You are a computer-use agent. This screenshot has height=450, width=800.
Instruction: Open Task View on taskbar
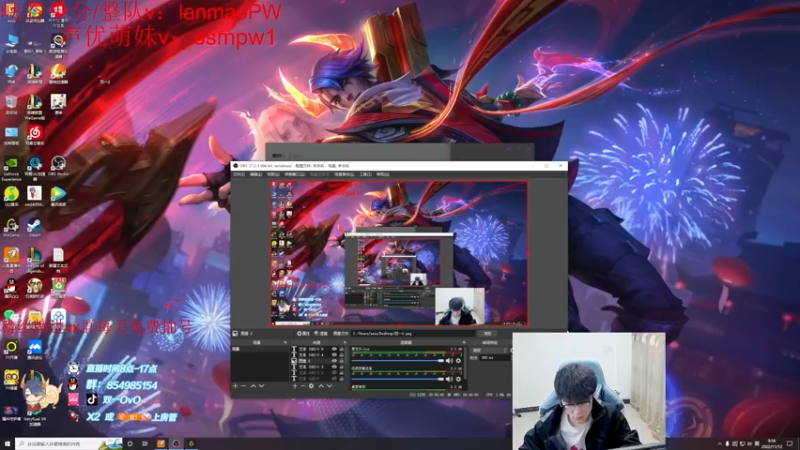pos(145,444)
